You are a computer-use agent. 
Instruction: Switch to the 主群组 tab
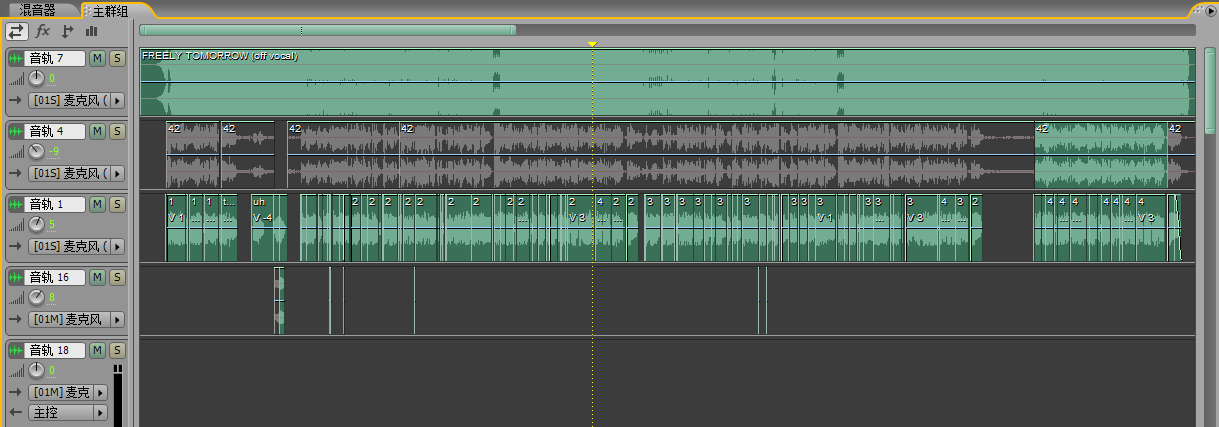tap(110, 10)
